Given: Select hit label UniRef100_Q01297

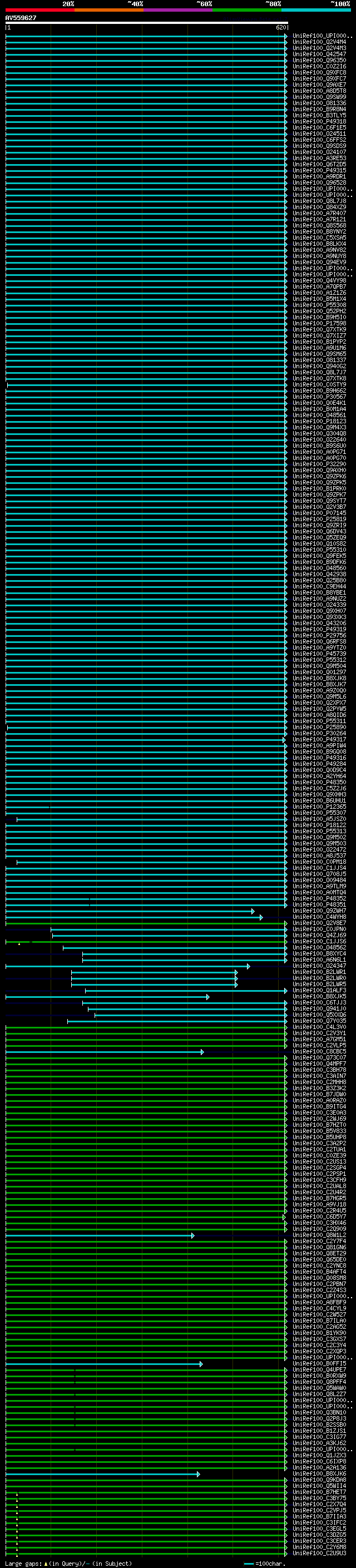Looking at the screenshot, I should pyautogui.click(x=319, y=672).
